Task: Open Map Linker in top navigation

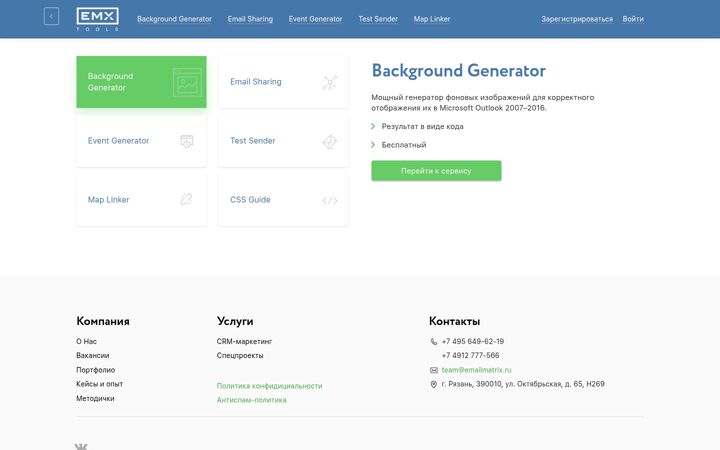Action: pyautogui.click(x=432, y=19)
